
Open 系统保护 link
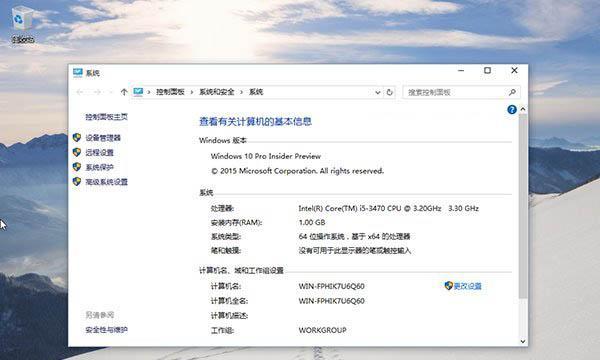coord(99,167)
